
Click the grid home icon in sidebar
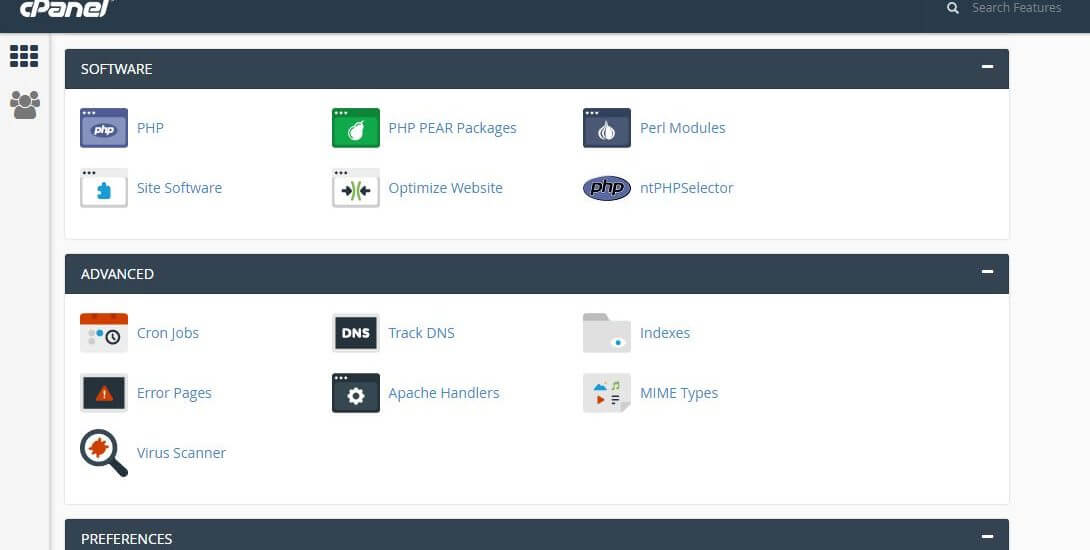pos(24,56)
